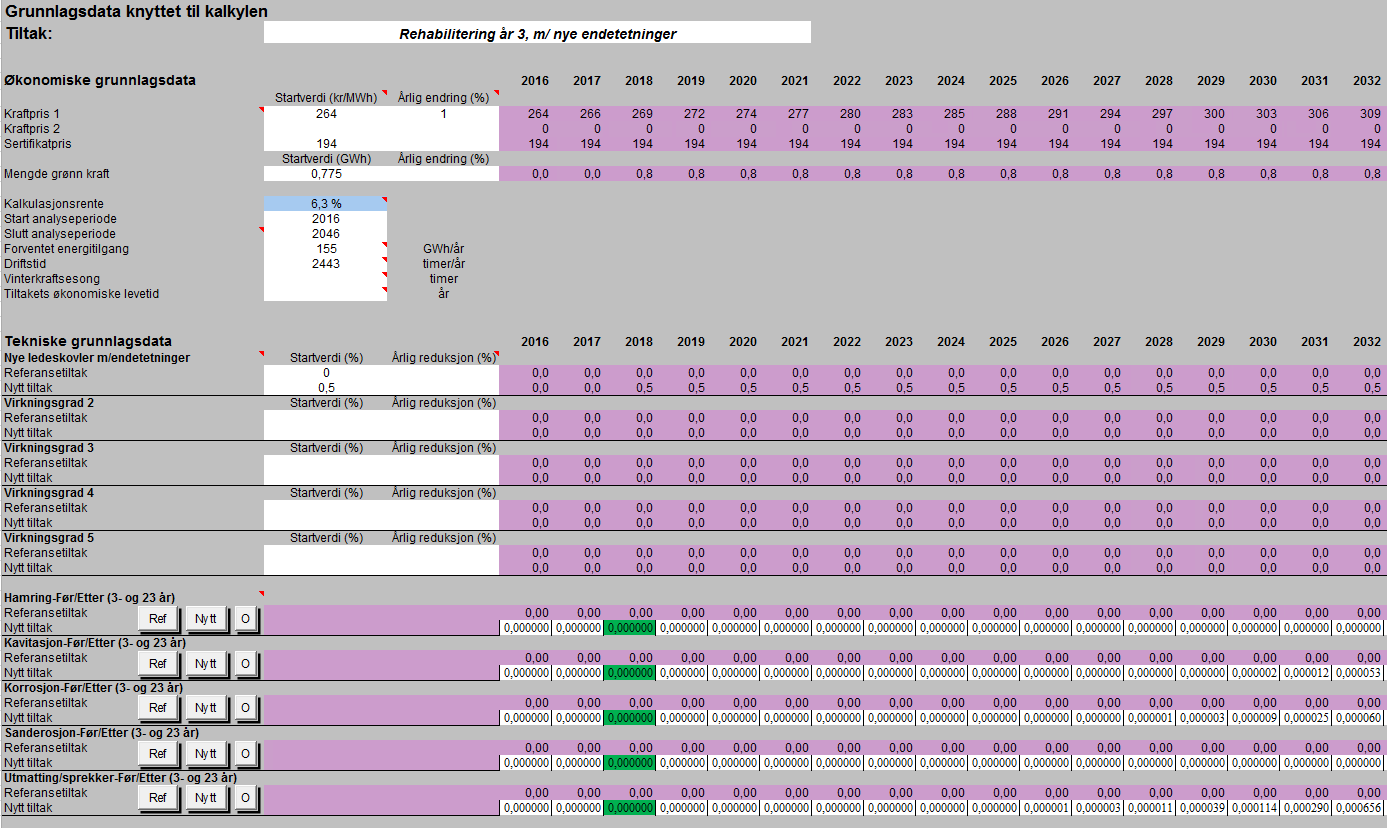Select the green 2018 cell in Utmatting/sprekker Nytt tiltak

point(629,808)
